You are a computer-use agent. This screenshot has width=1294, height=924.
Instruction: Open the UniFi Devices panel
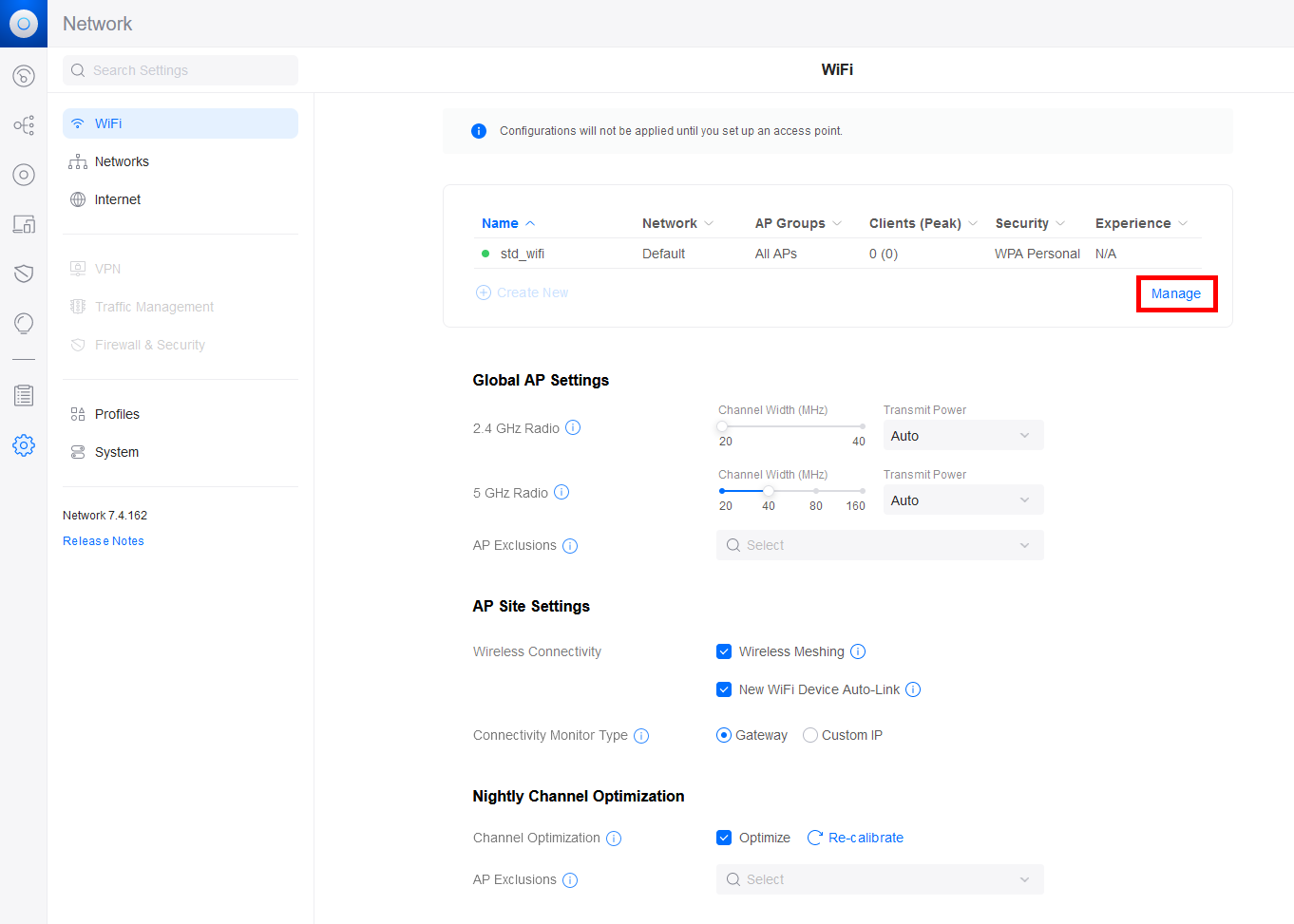click(24, 174)
